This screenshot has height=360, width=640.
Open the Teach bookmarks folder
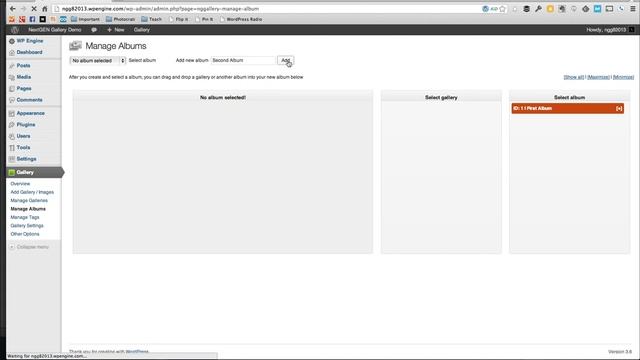(151, 19)
